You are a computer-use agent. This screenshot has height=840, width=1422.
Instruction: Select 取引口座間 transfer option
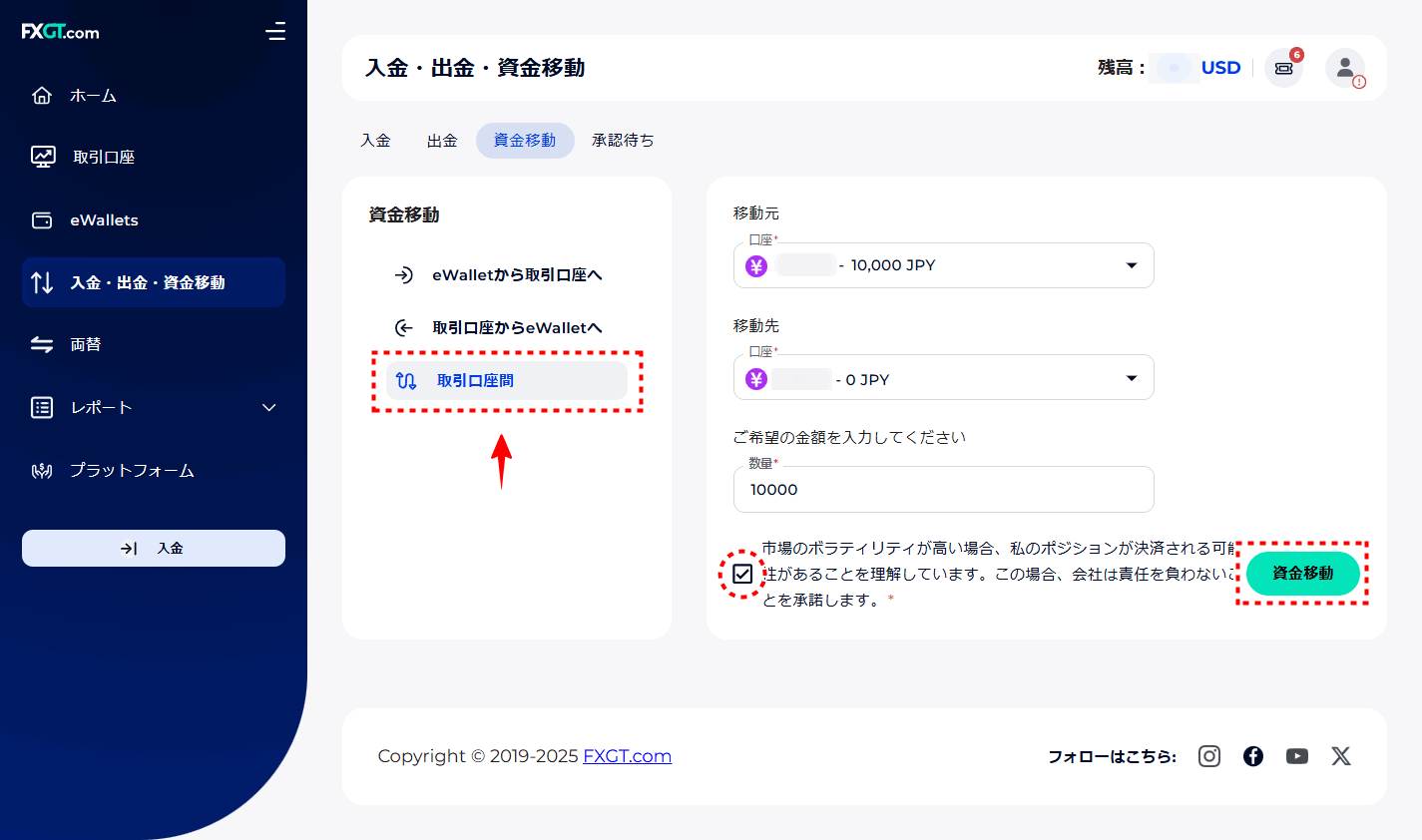[x=507, y=380]
